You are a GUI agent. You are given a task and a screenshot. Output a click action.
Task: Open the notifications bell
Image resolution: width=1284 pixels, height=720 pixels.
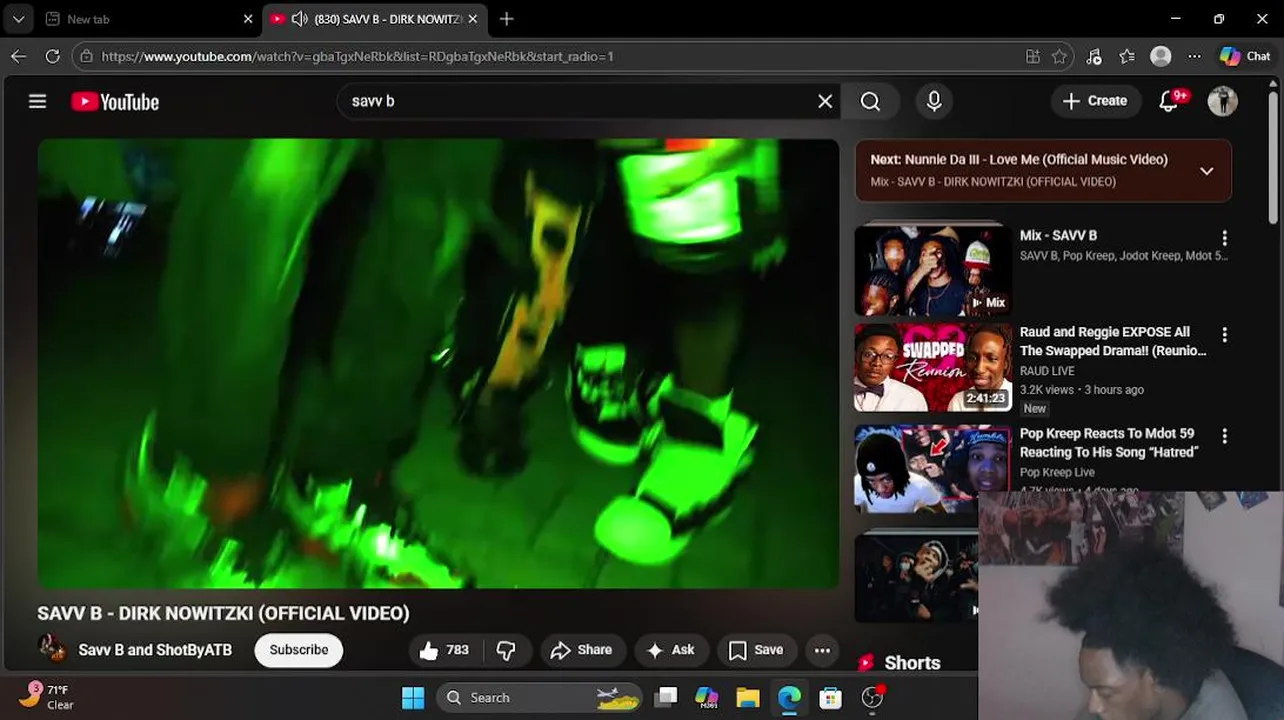point(1169,101)
